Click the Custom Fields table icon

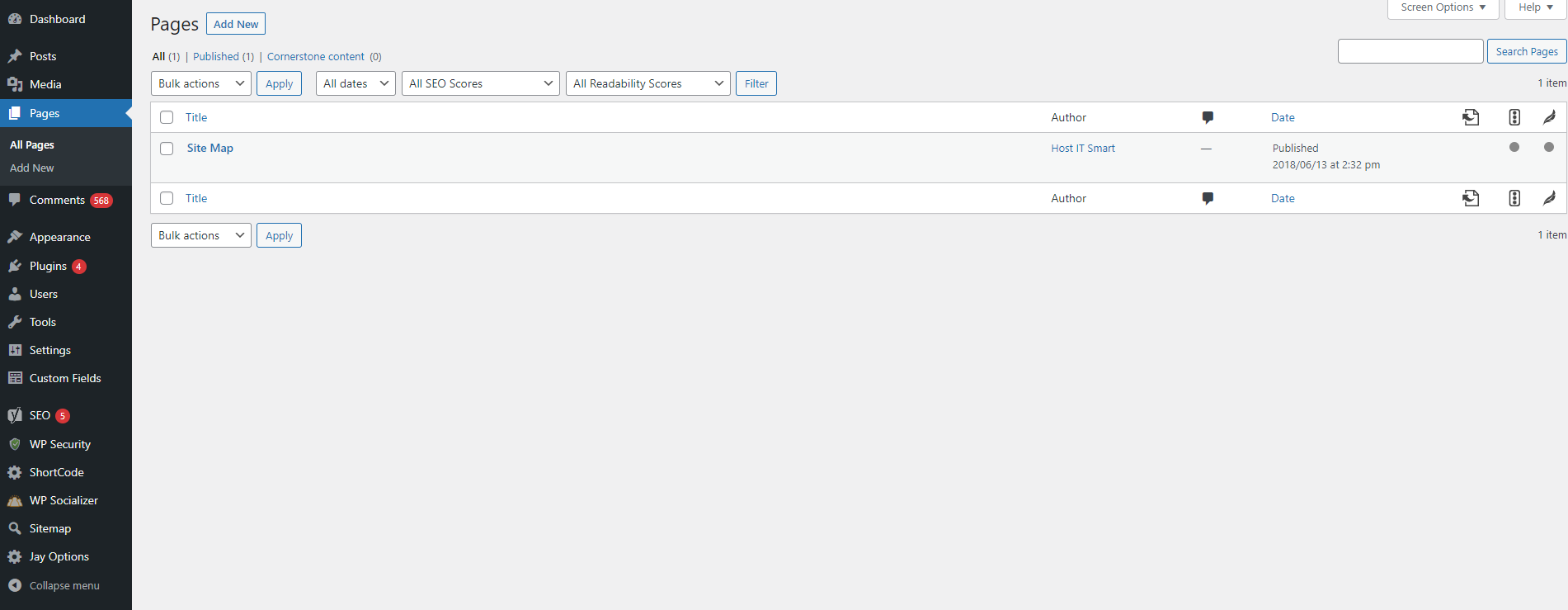click(15, 378)
